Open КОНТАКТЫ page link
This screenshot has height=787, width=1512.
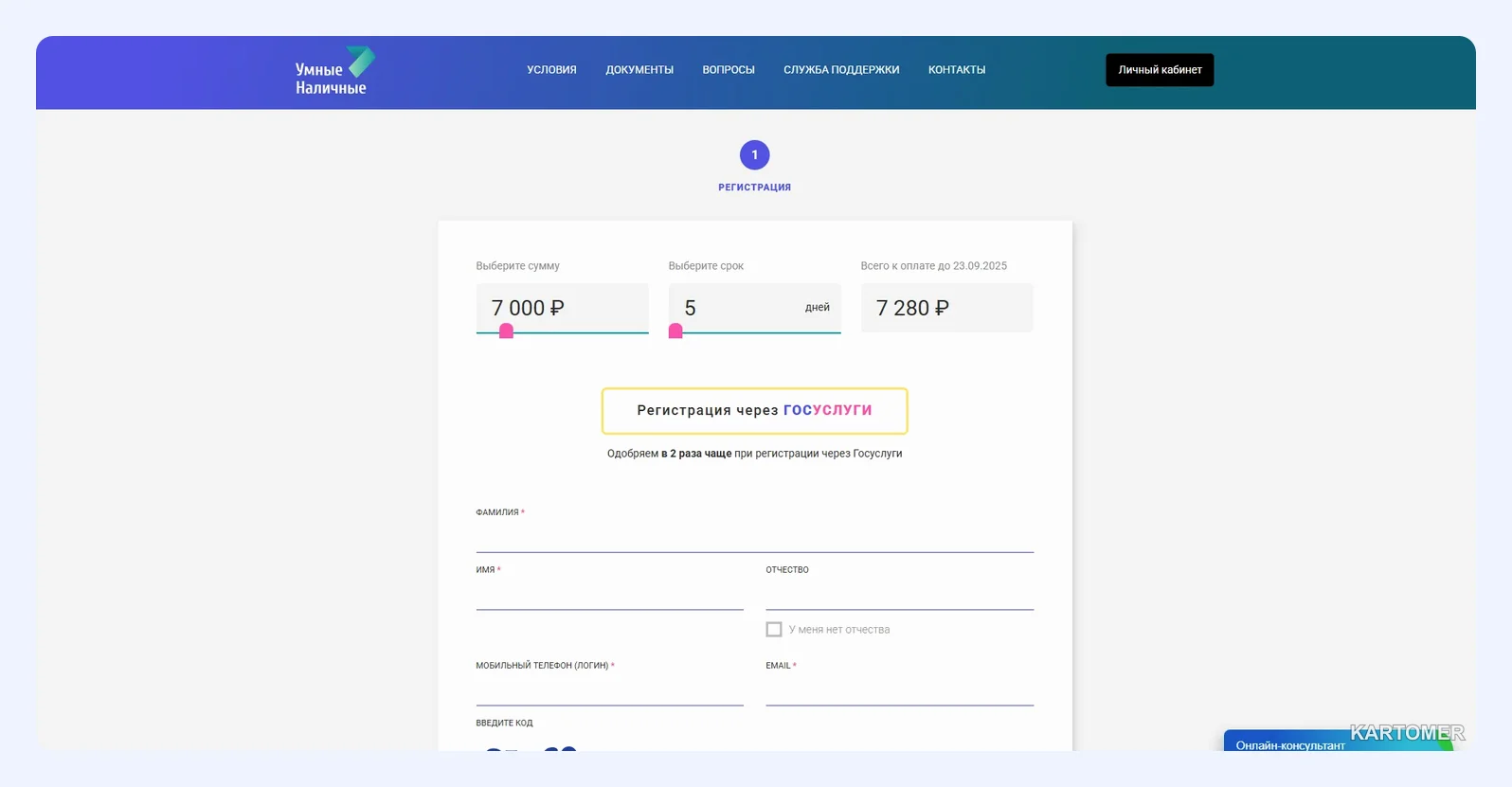(957, 70)
